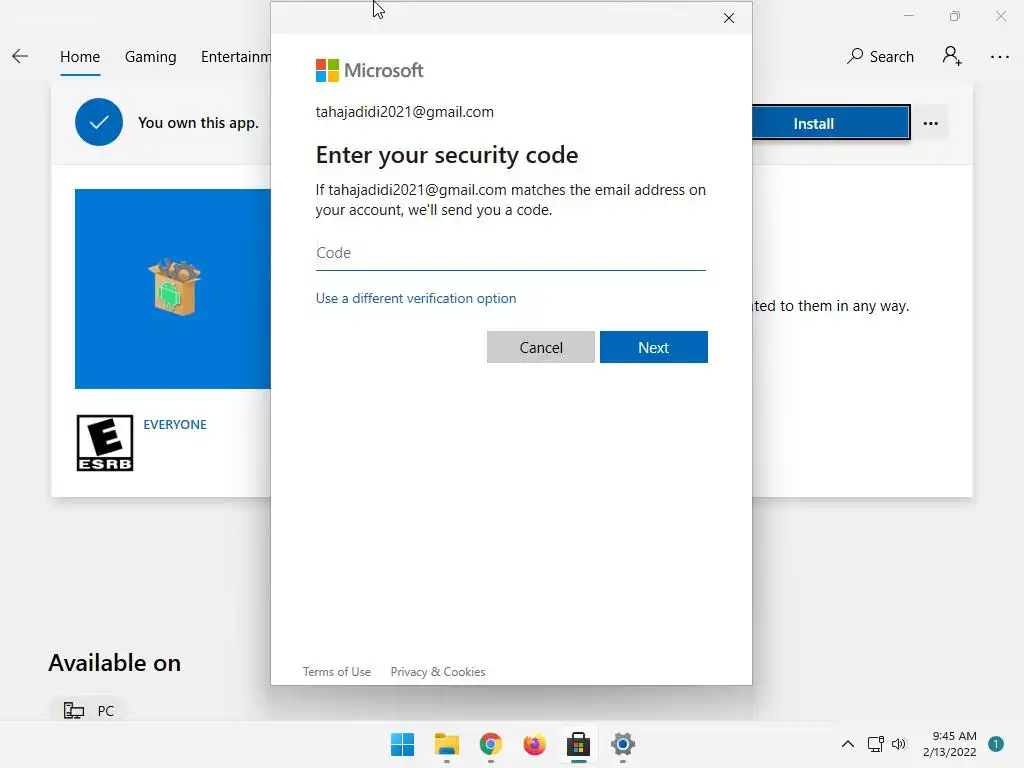Open Terms of Use link
Viewport: 1024px width, 768px height.
(x=336, y=672)
